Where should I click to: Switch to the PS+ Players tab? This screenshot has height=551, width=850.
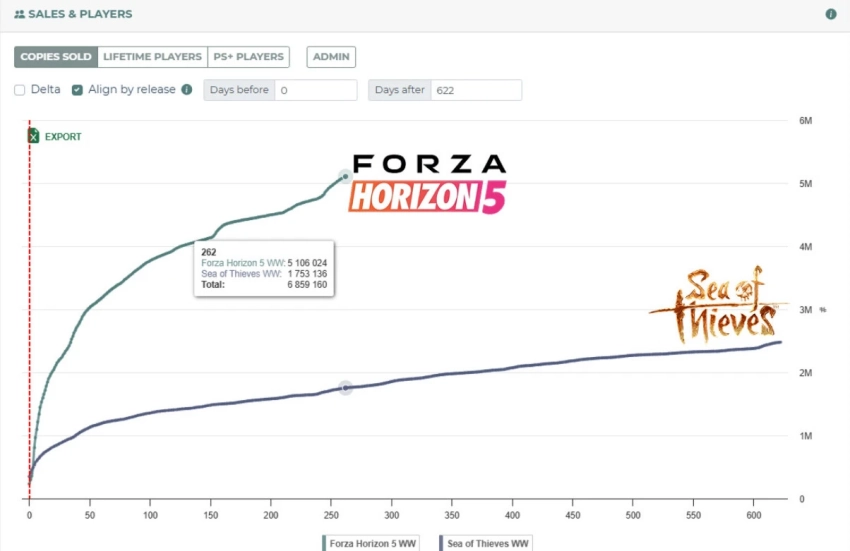pos(249,58)
